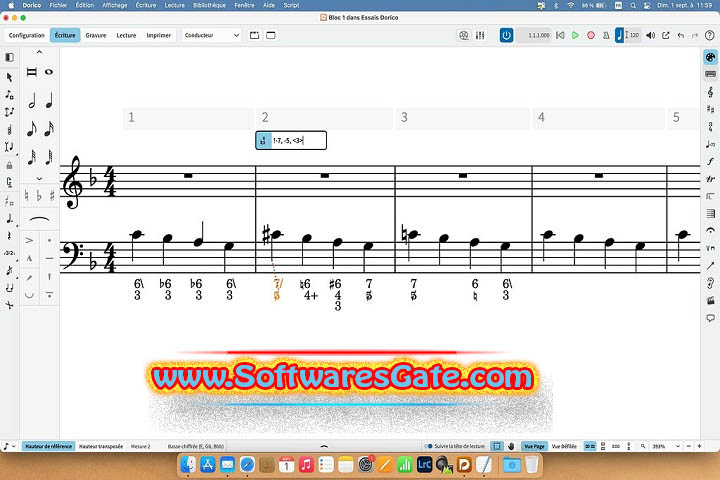Show longer note durations chevron
Viewport: 720px width, 480px height.
[x=39, y=52]
